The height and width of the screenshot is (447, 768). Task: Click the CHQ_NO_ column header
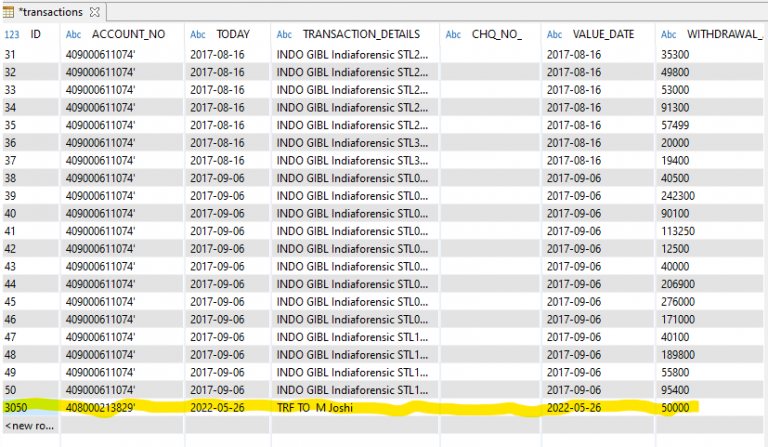point(497,34)
